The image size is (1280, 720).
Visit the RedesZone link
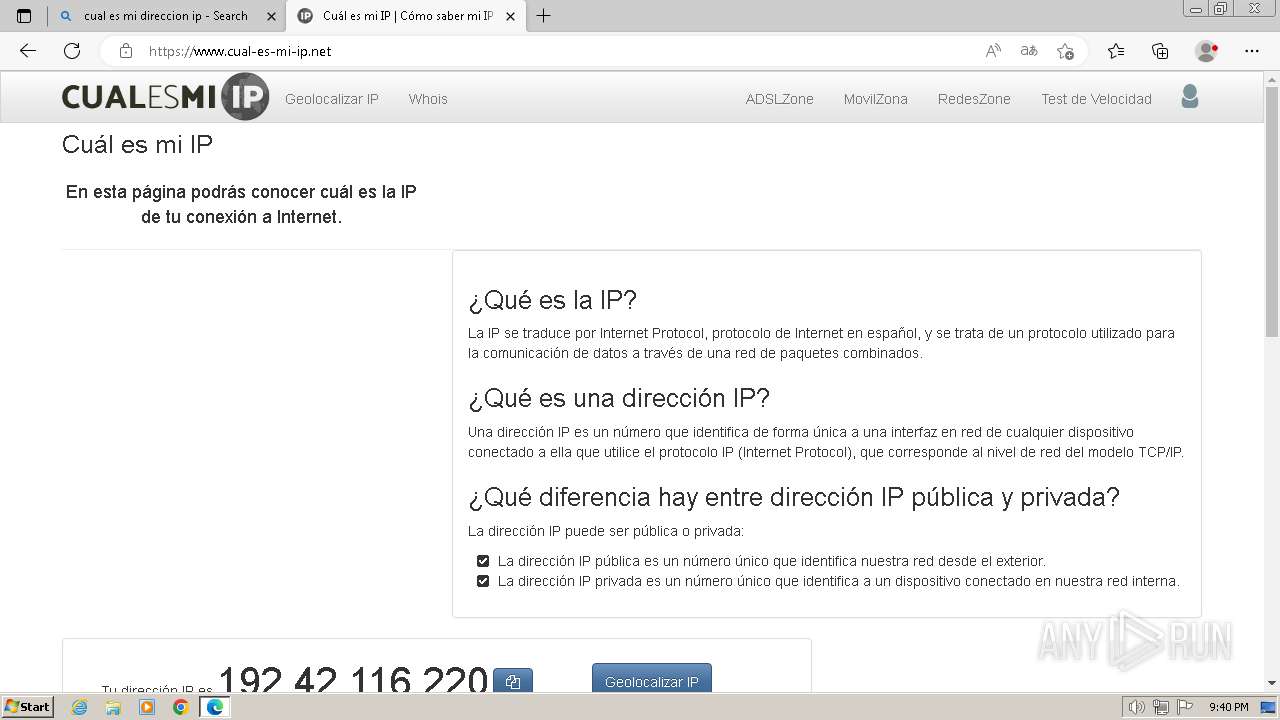coord(974,99)
